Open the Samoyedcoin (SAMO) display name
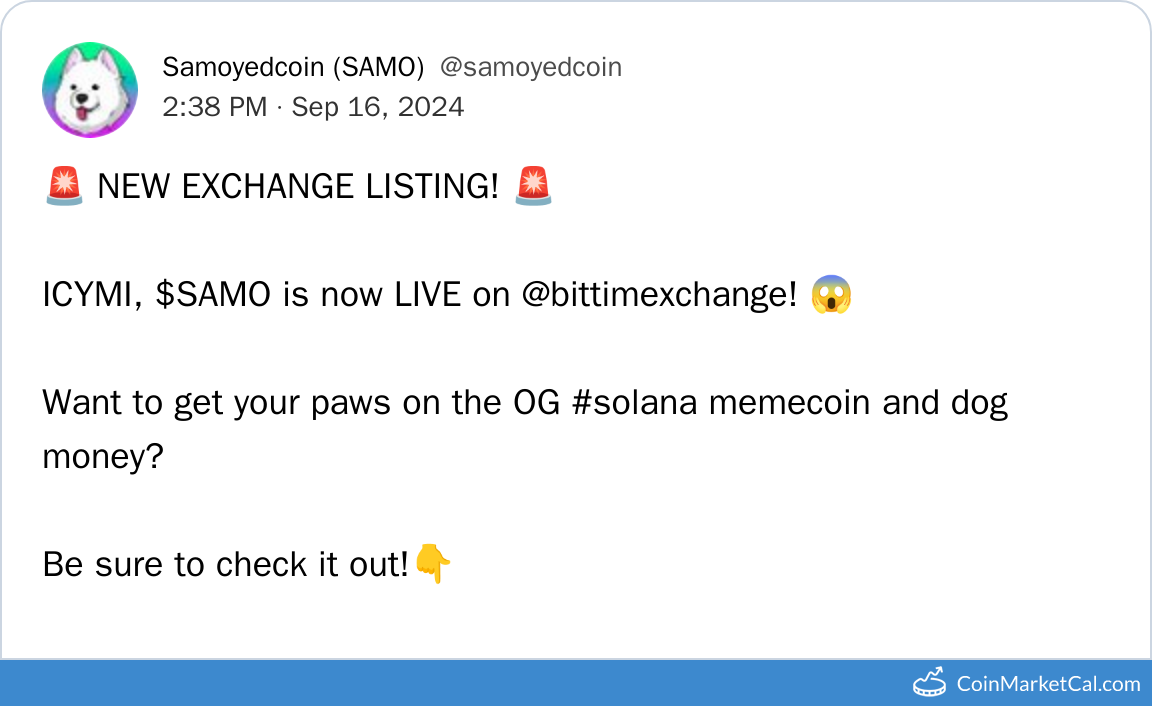The height and width of the screenshot is (706, 1152). click(x=293, y=67)
